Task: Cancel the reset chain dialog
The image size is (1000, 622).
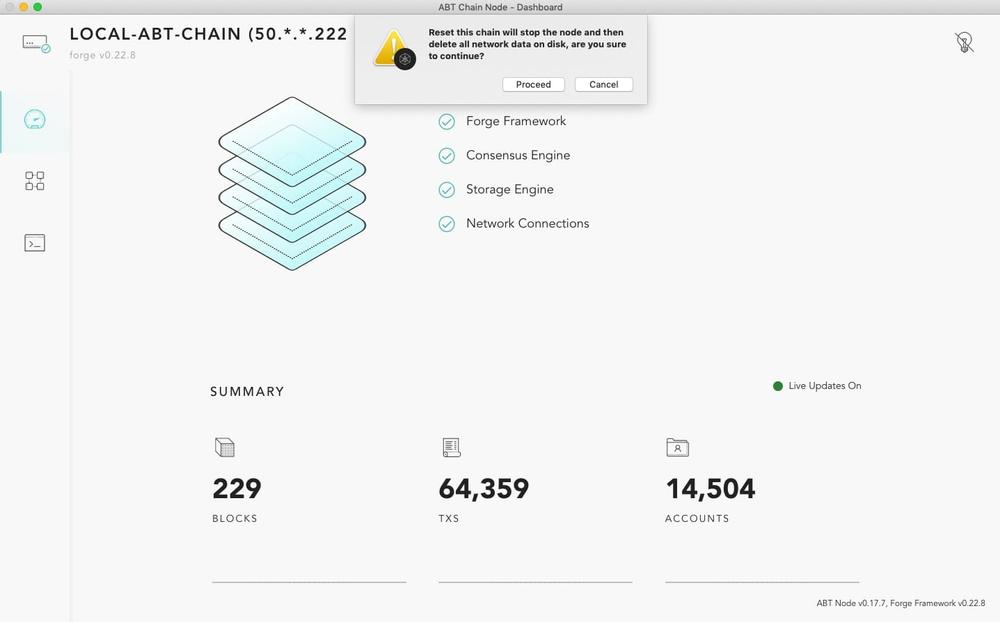Action: click(603, 84)
